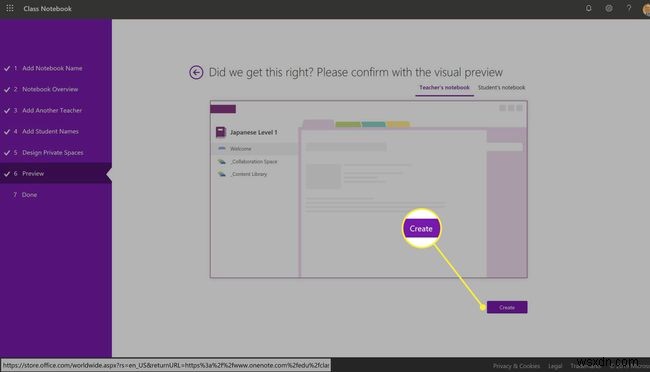Viewport: 650px width, 372px height.
Task: Open the settings gear icon
Action: 609,8
